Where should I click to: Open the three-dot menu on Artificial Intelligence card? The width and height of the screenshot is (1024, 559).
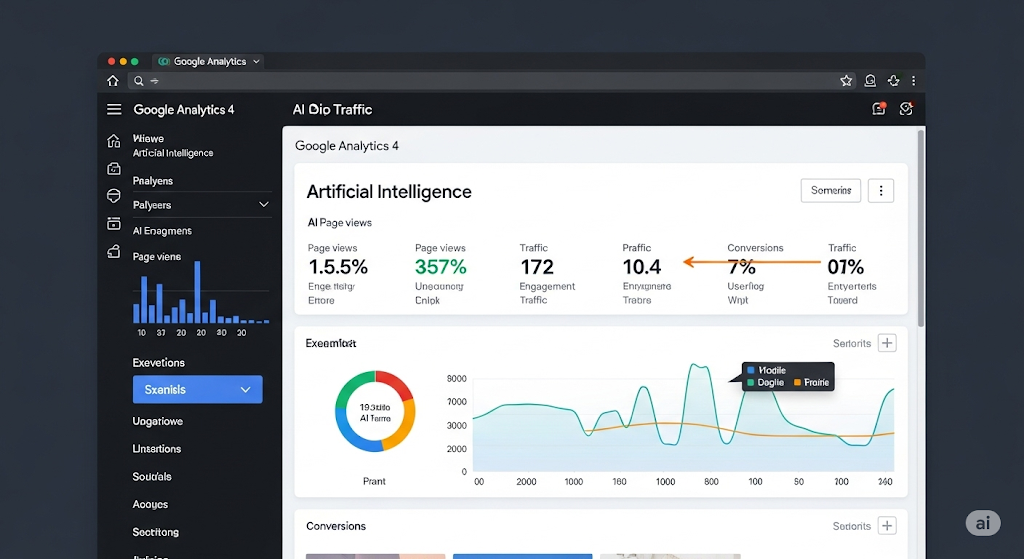click(x=881, y=191)
